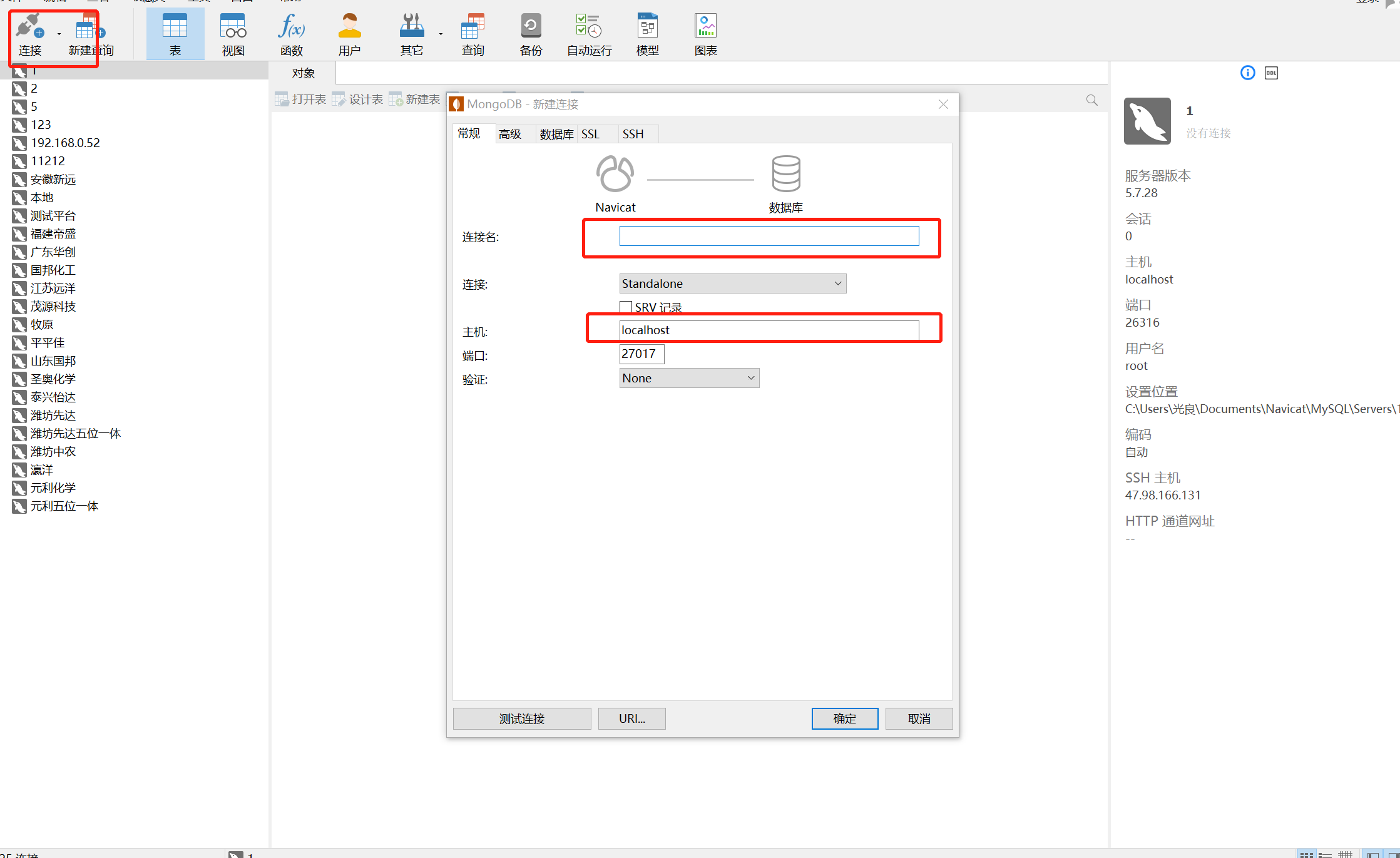Open the 查询 (Query) toolbar icon
The height and width of the screenshot is (858, 1400).
[473, 34]
